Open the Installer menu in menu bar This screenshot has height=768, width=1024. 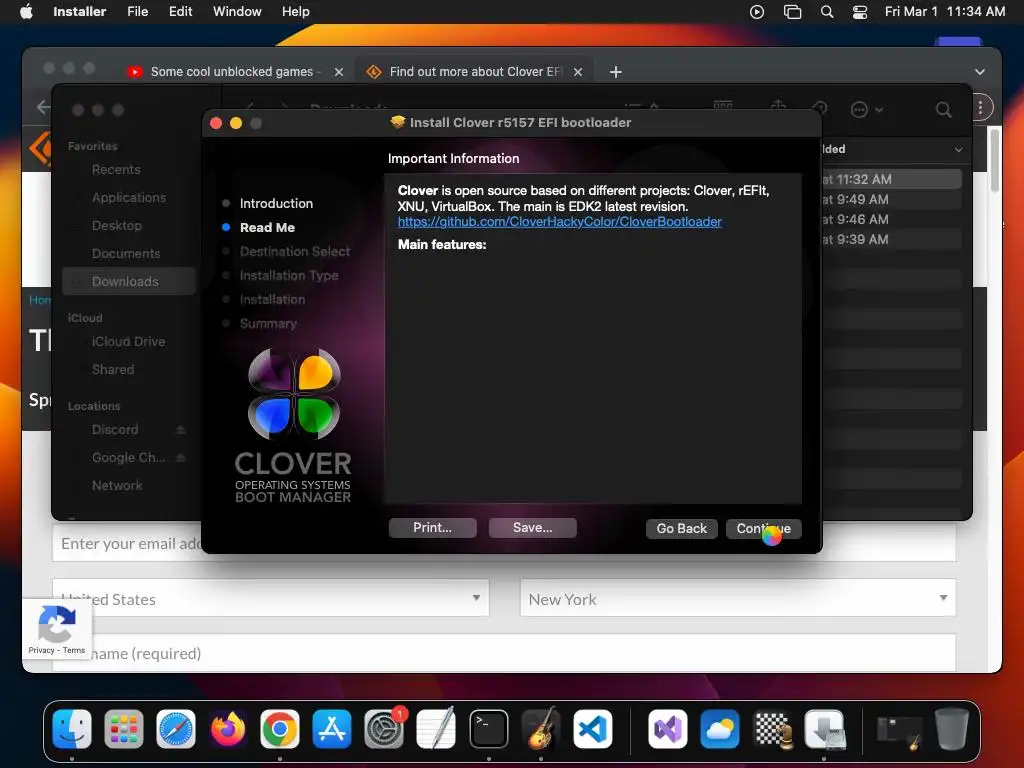coord(79,12)
